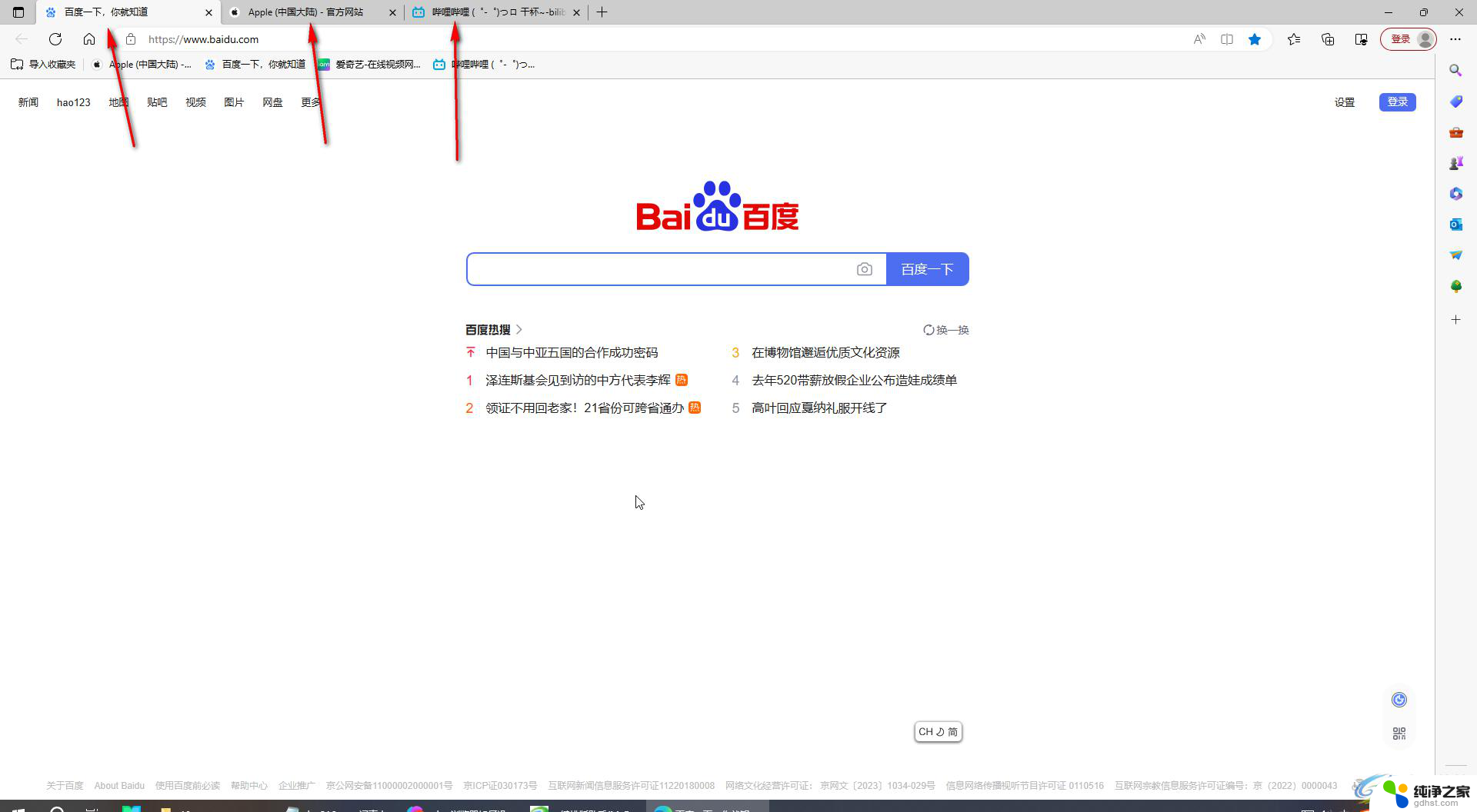The image size is (1477, 812).
Task: Open the 视频 navigation link
Action: tap(195, 102)
